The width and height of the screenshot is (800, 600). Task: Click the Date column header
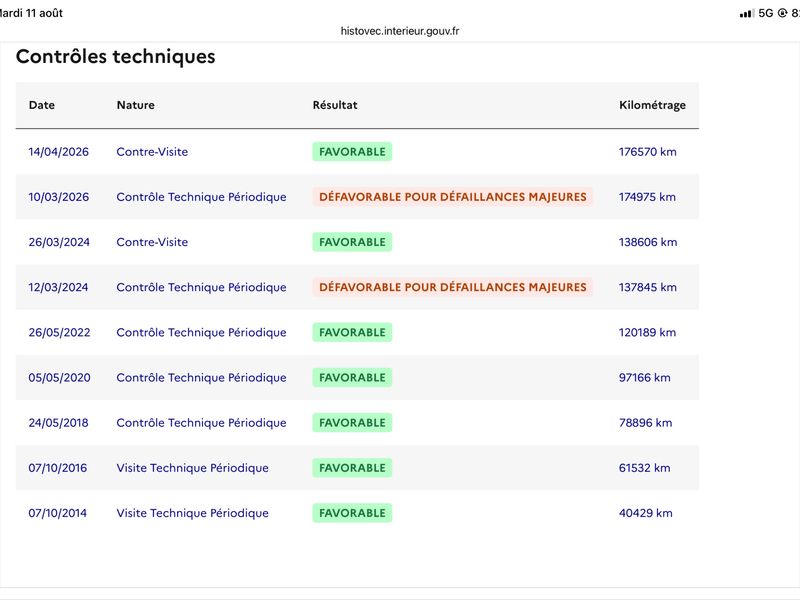(42, 105)
